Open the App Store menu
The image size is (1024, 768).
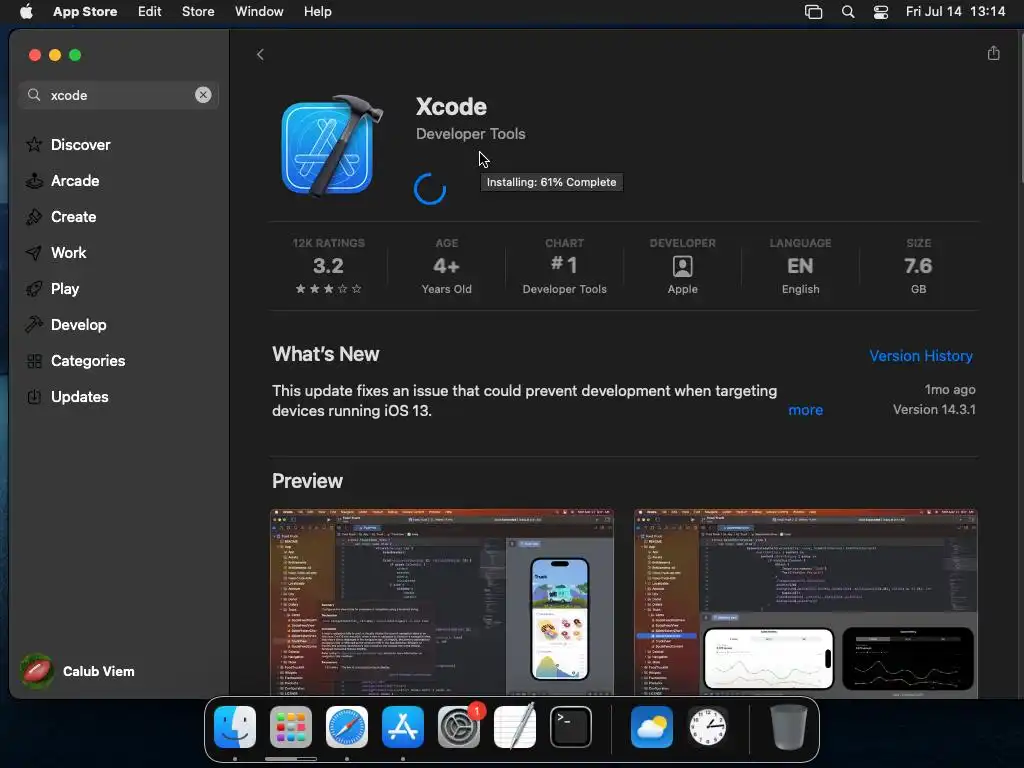(85, 12)
